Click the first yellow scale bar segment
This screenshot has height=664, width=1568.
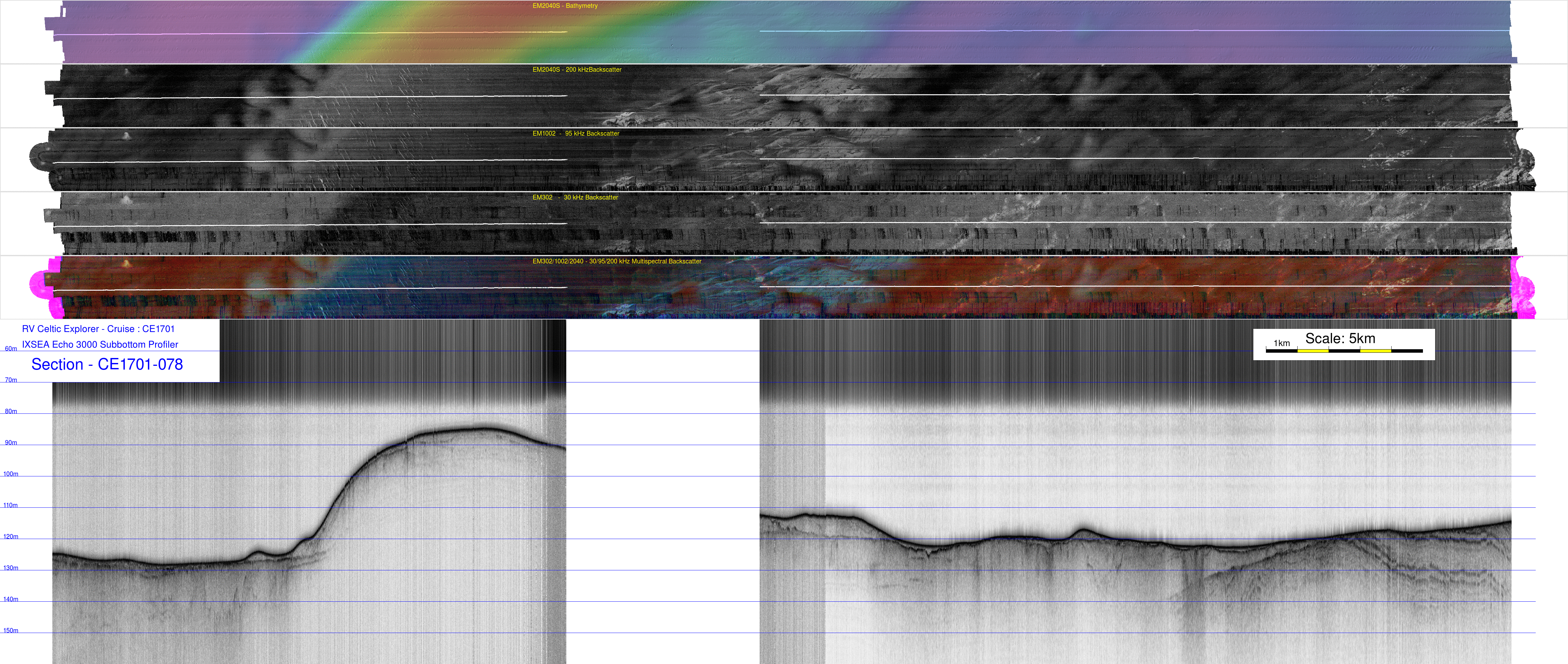click(x=1312, y=351)
